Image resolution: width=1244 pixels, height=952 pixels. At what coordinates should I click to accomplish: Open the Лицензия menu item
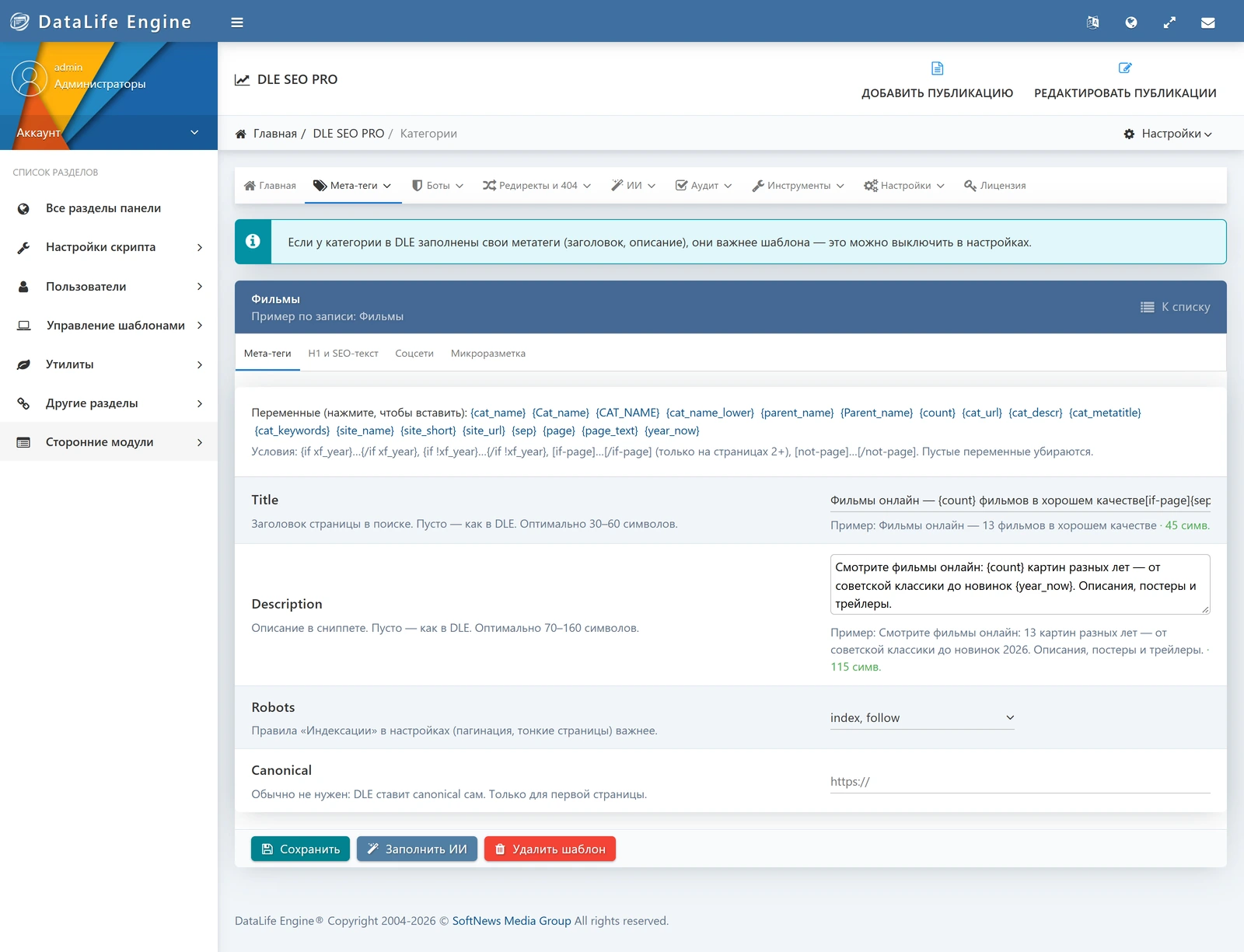[x=995, y=186]
